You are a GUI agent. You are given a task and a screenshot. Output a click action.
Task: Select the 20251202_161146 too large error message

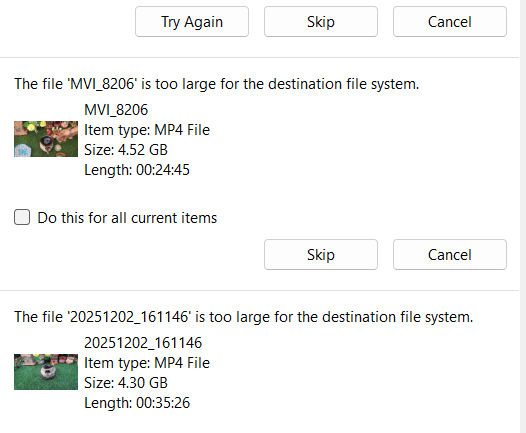coord(244,317)
